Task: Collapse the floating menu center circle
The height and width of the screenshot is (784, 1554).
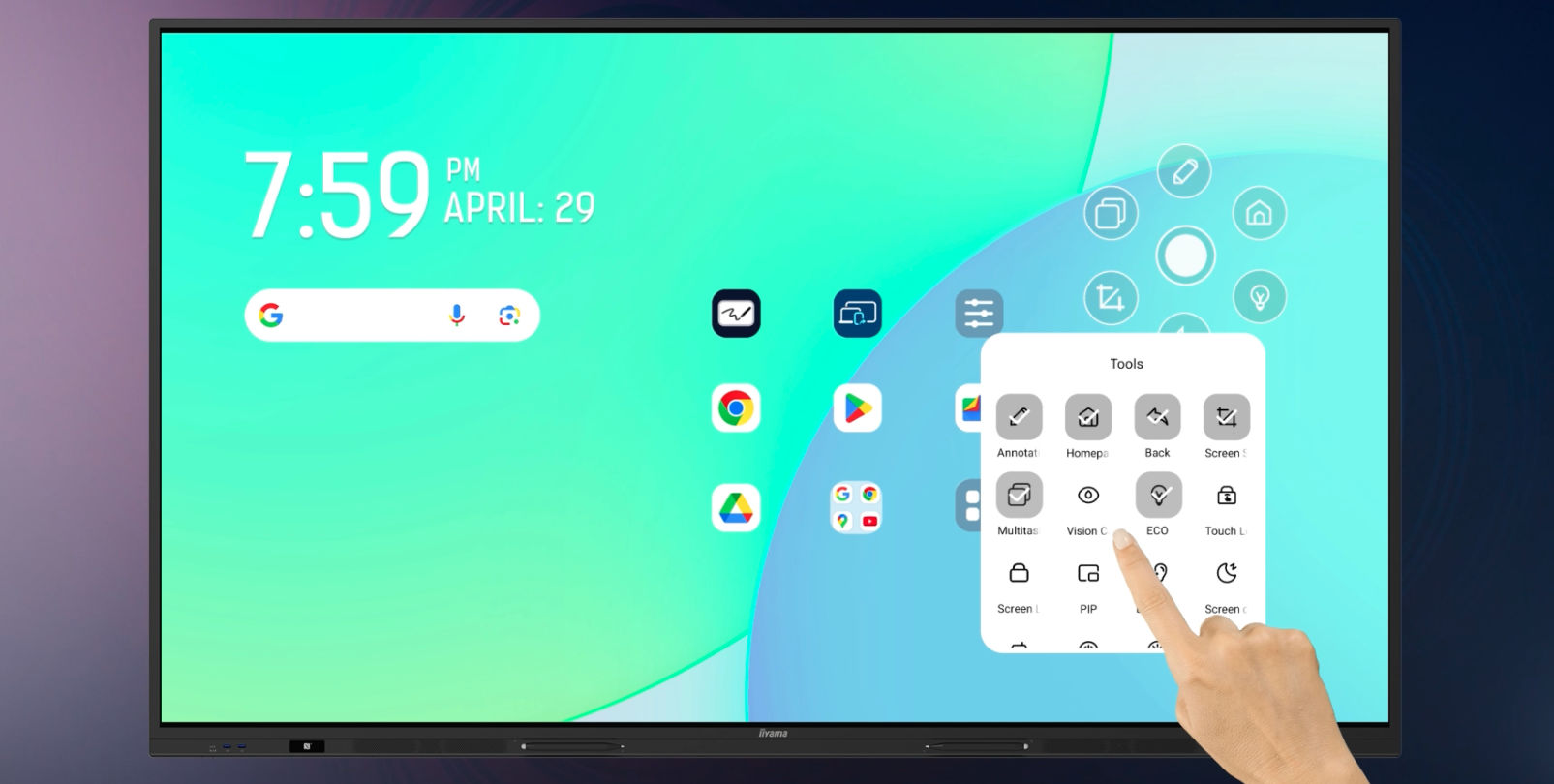Action: click(x=1185, y=256)
